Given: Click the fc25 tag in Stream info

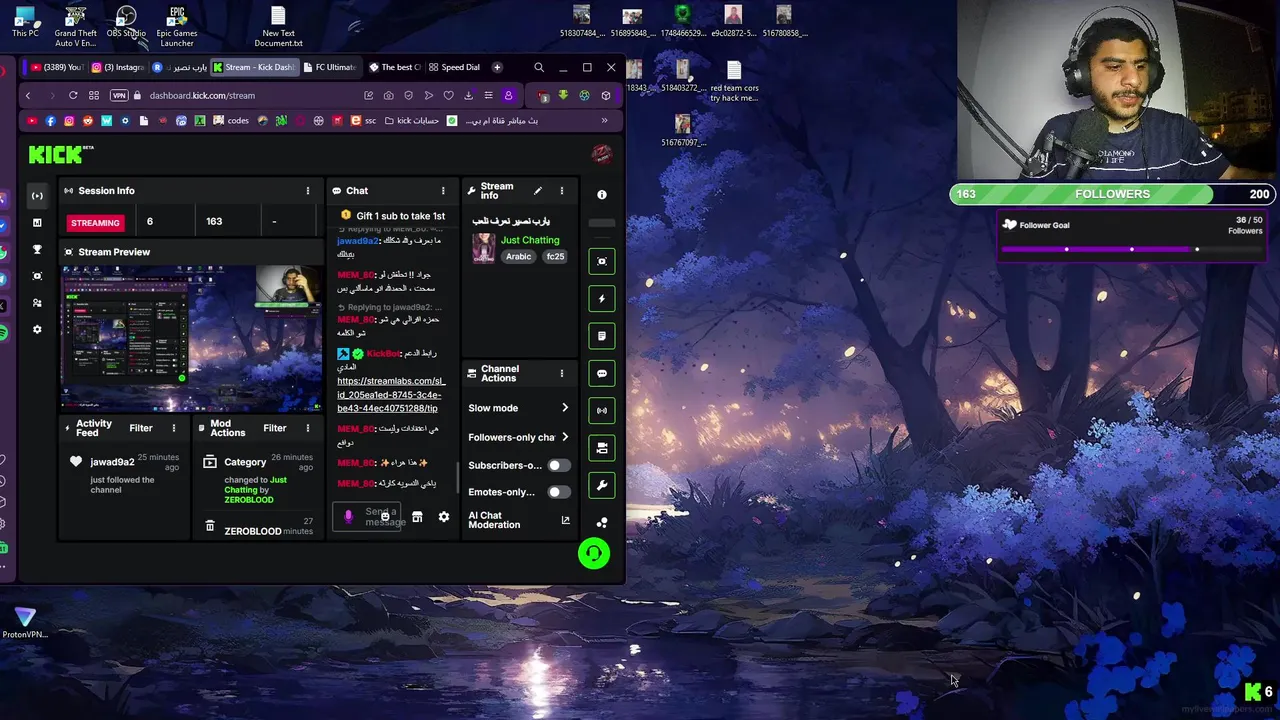Looking at the screenshot, I should [555, 257].
